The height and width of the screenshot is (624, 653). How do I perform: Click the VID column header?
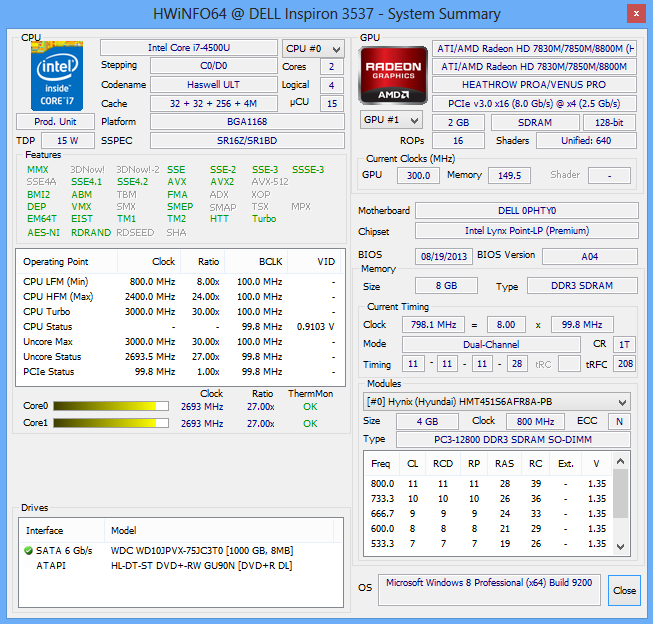coord(314,262)
